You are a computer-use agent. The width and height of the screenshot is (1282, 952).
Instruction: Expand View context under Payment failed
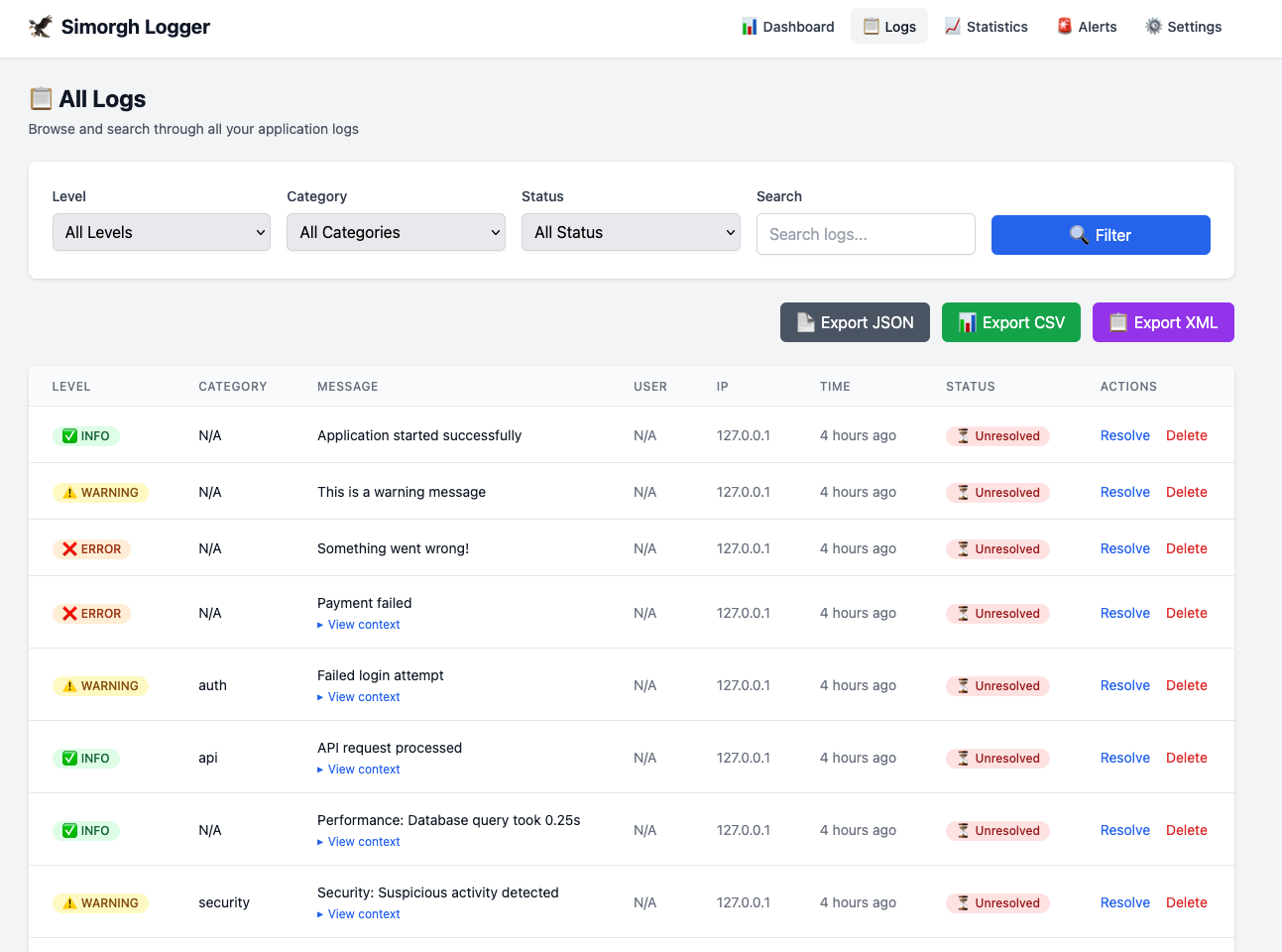coord(363,625)
